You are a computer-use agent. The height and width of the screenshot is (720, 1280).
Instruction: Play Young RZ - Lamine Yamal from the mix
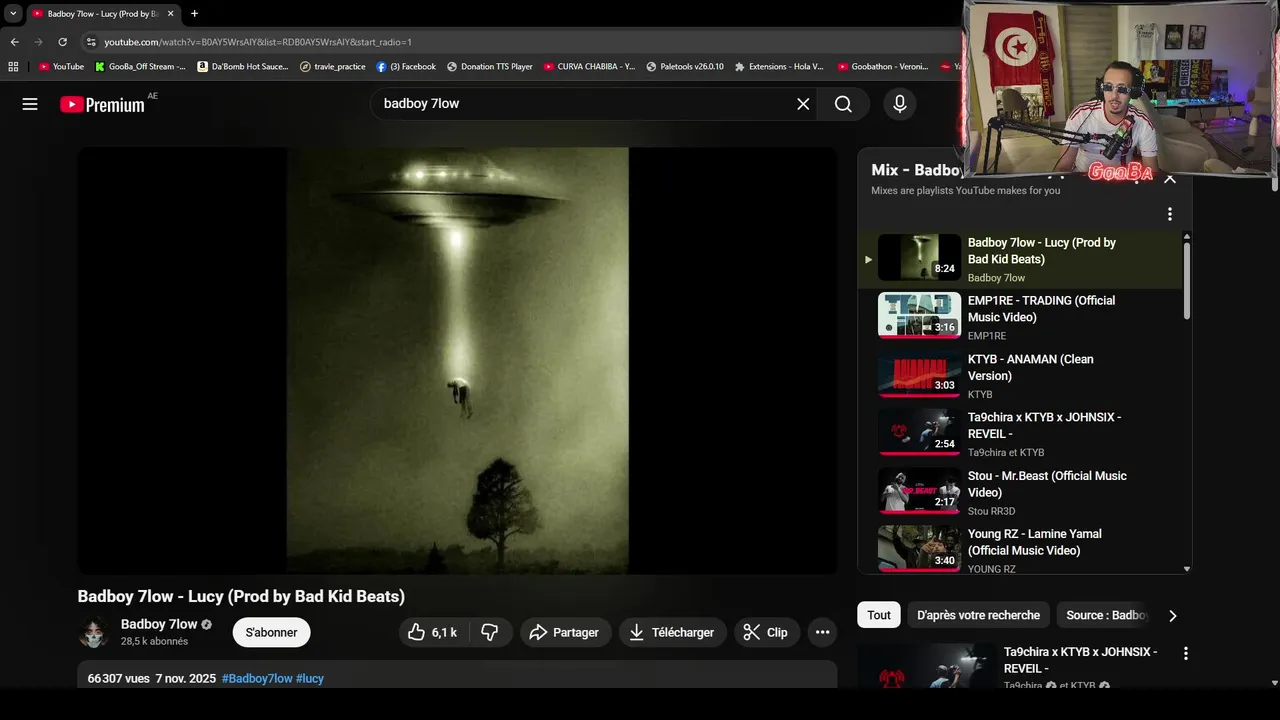1019,550
